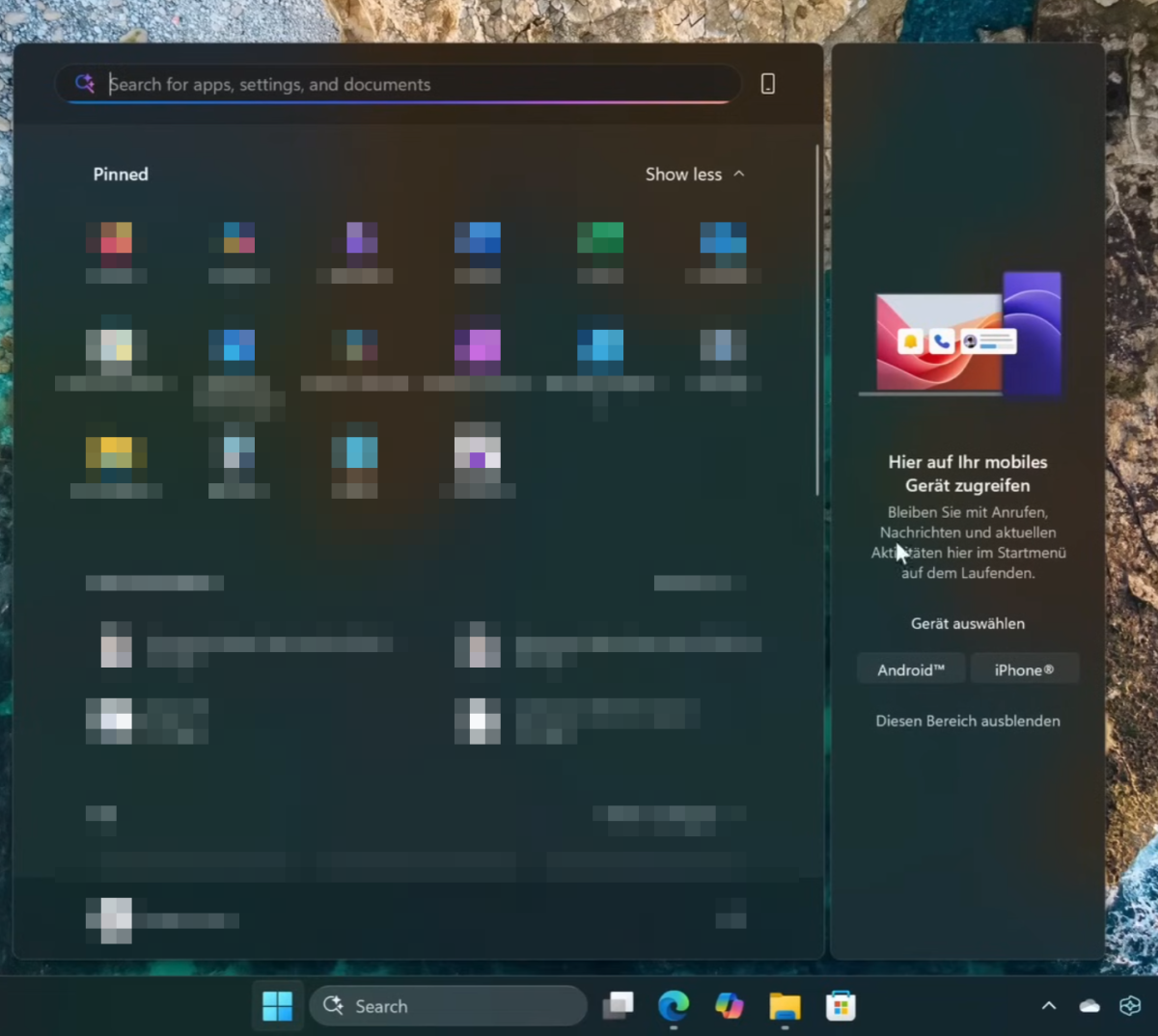Viewport: 1158px width, 1036px height.
Task: Collapse pinned apps with Show less
Action: coord(695,175)
